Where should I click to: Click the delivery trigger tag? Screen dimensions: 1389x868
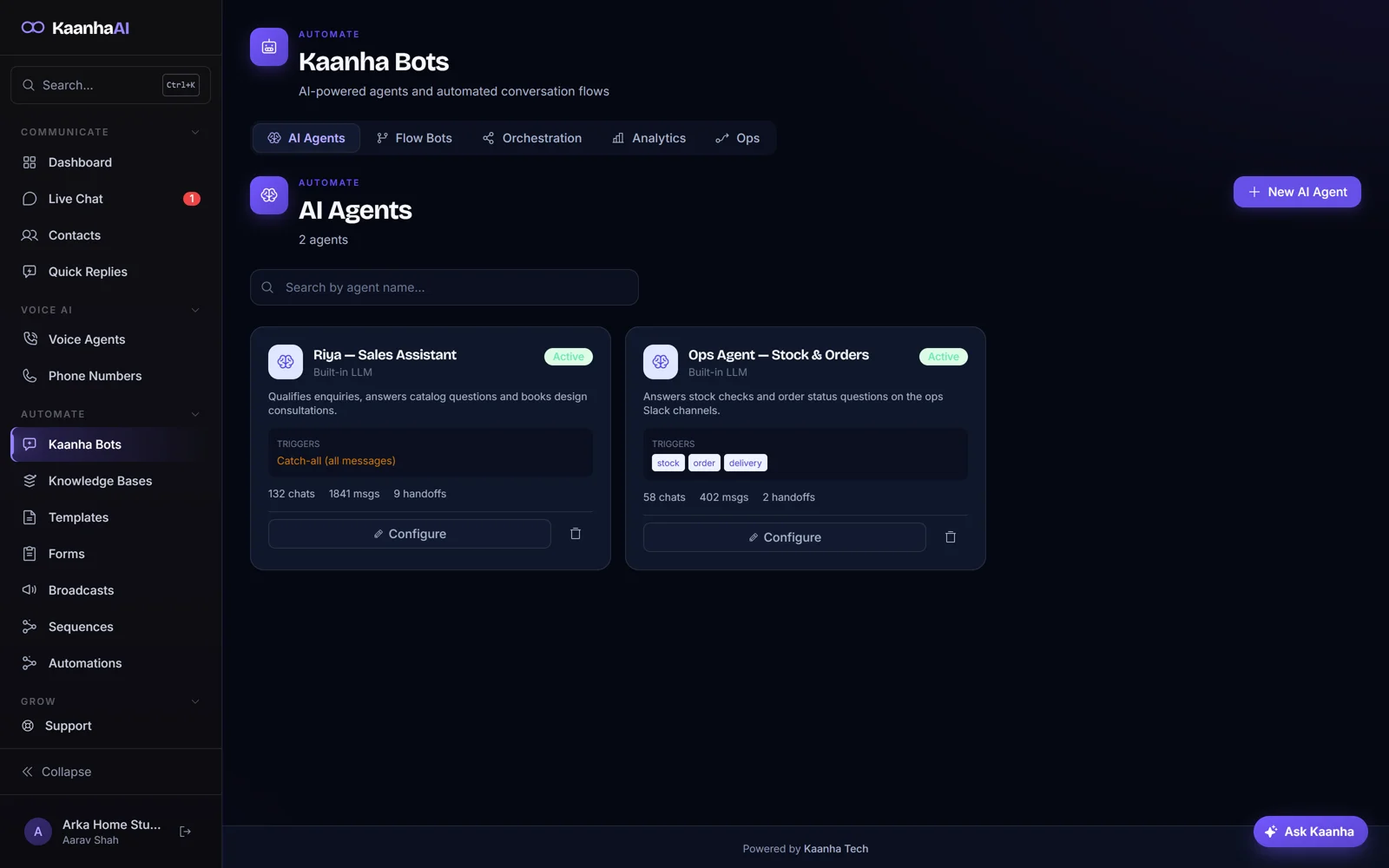[746, 463]
